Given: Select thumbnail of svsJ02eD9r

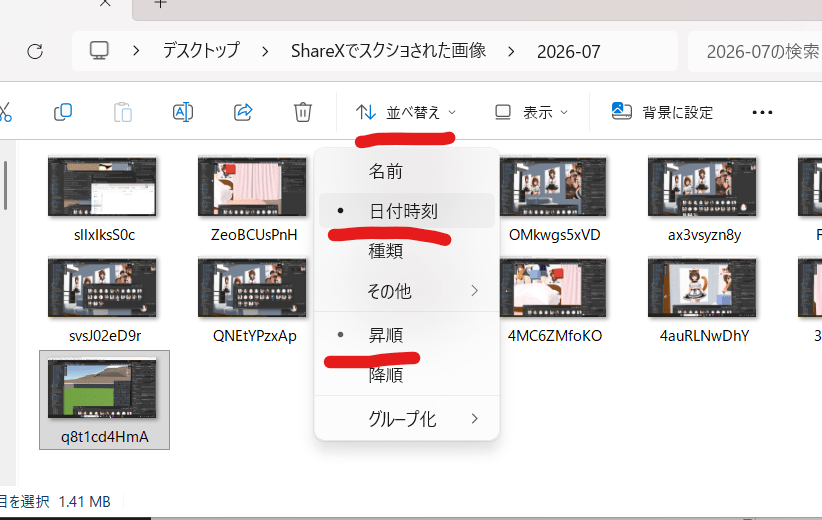Looking at the screenshot, I should coord(102,287).
